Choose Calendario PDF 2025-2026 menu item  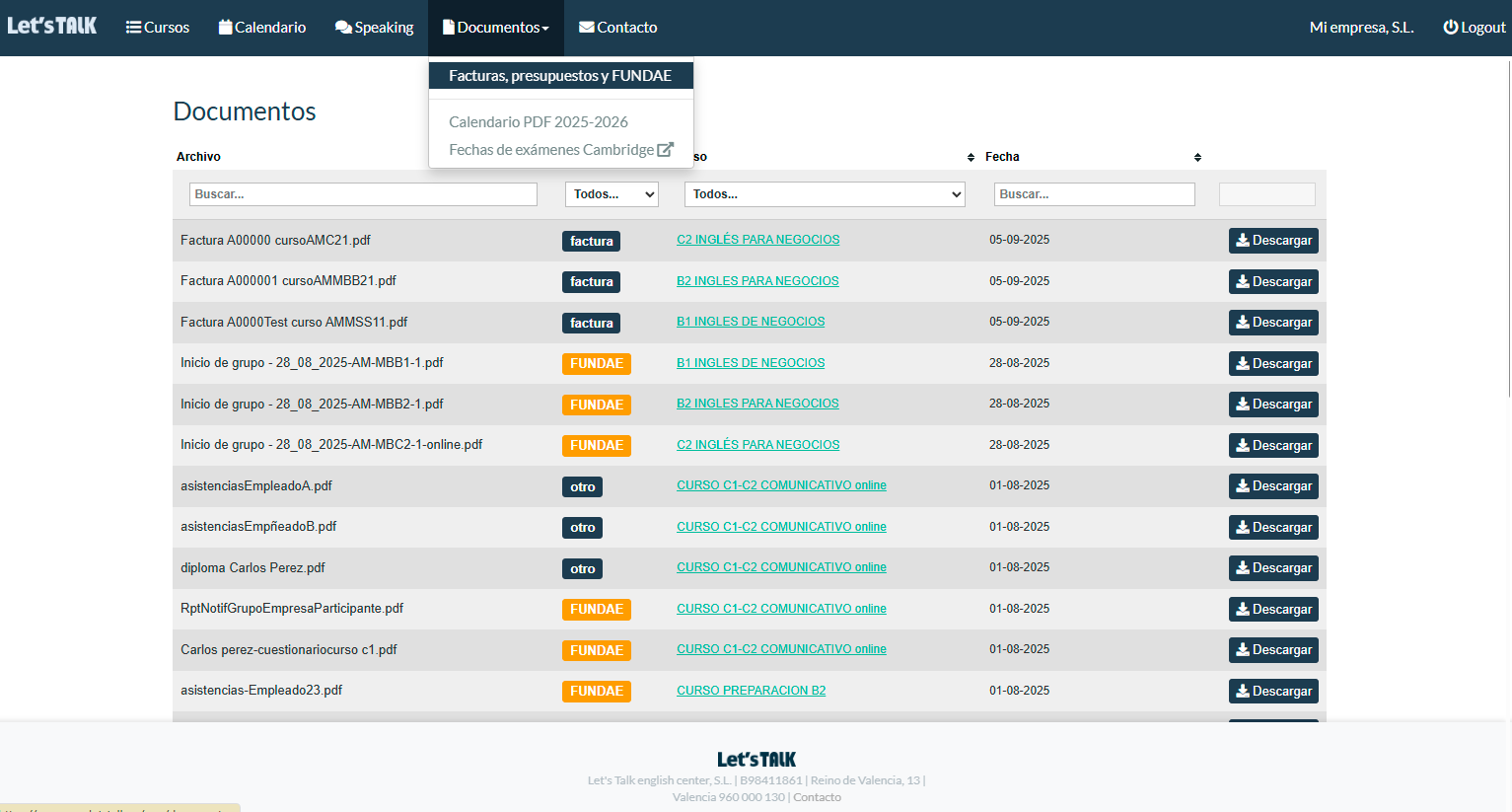coord(539,122)
